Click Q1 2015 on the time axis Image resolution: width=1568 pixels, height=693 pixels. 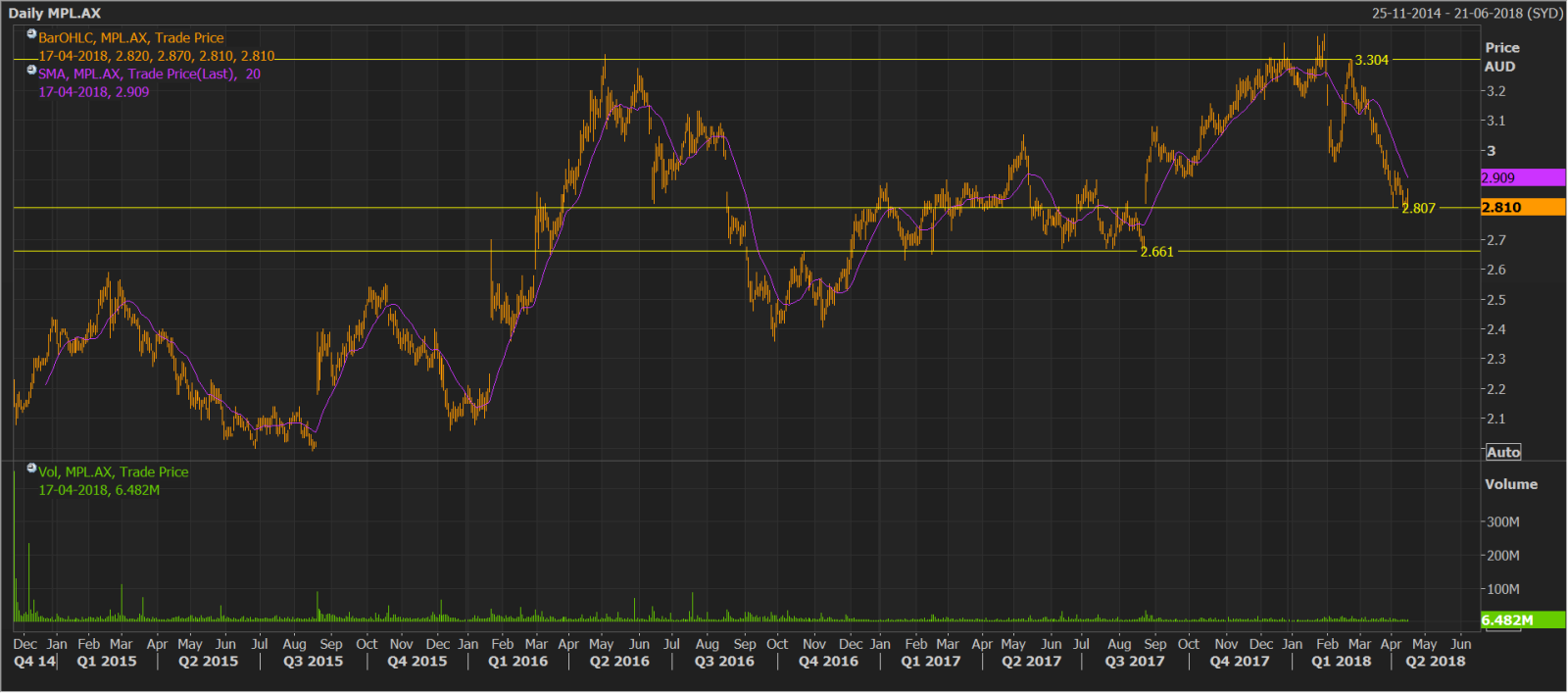tap(107, 661)
